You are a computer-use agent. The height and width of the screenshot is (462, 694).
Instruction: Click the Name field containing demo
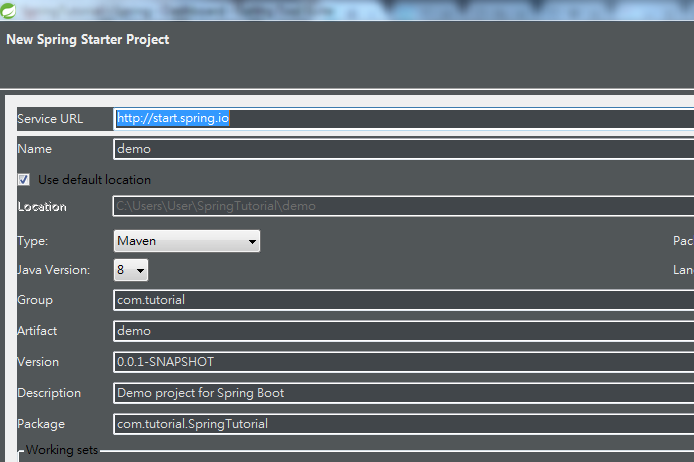(404, 149)
